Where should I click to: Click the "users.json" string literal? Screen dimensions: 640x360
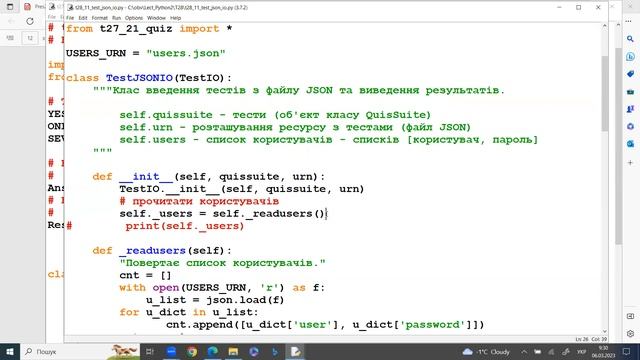tap(186, 53)
